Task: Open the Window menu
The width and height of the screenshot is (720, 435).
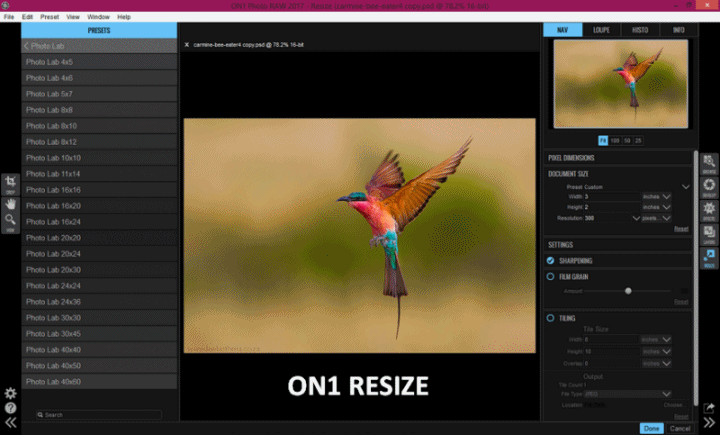Action: point(98,17)
